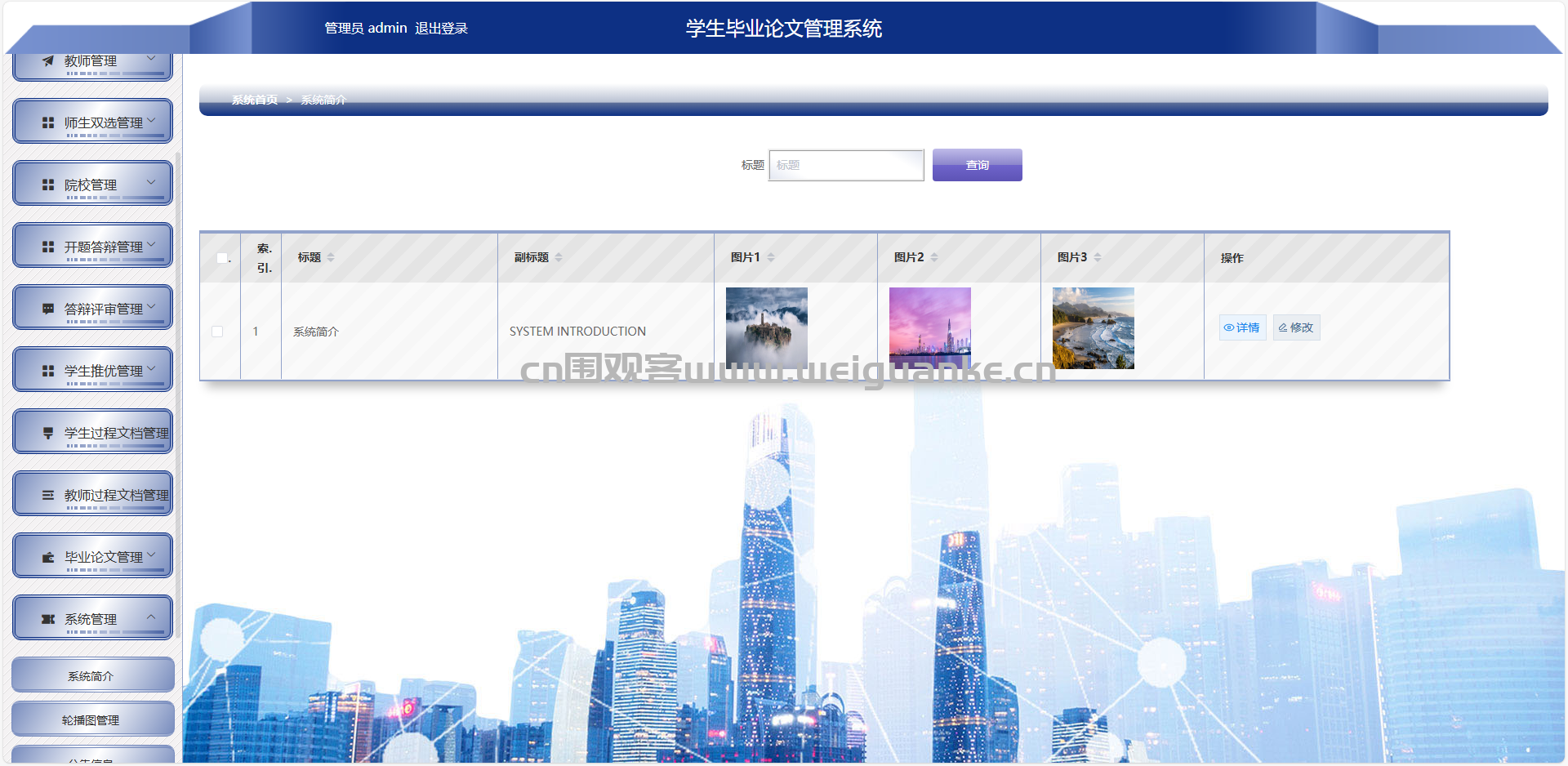
Task: Open the 毕业论文管理 menu
Action: click(x=92, y=555)
